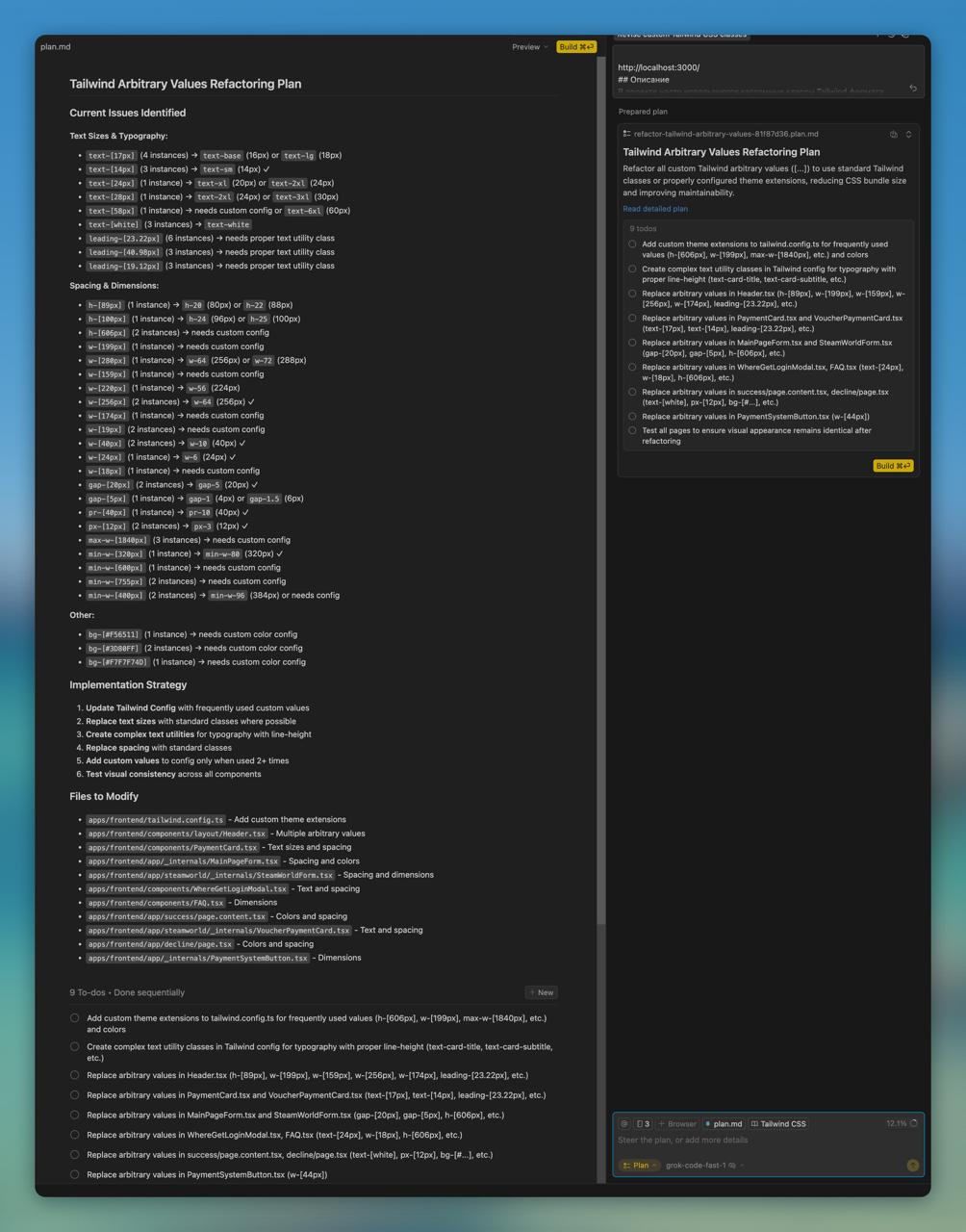966x1232 pixels.
Task: Open the Preview dropdown
Action: 529,46
